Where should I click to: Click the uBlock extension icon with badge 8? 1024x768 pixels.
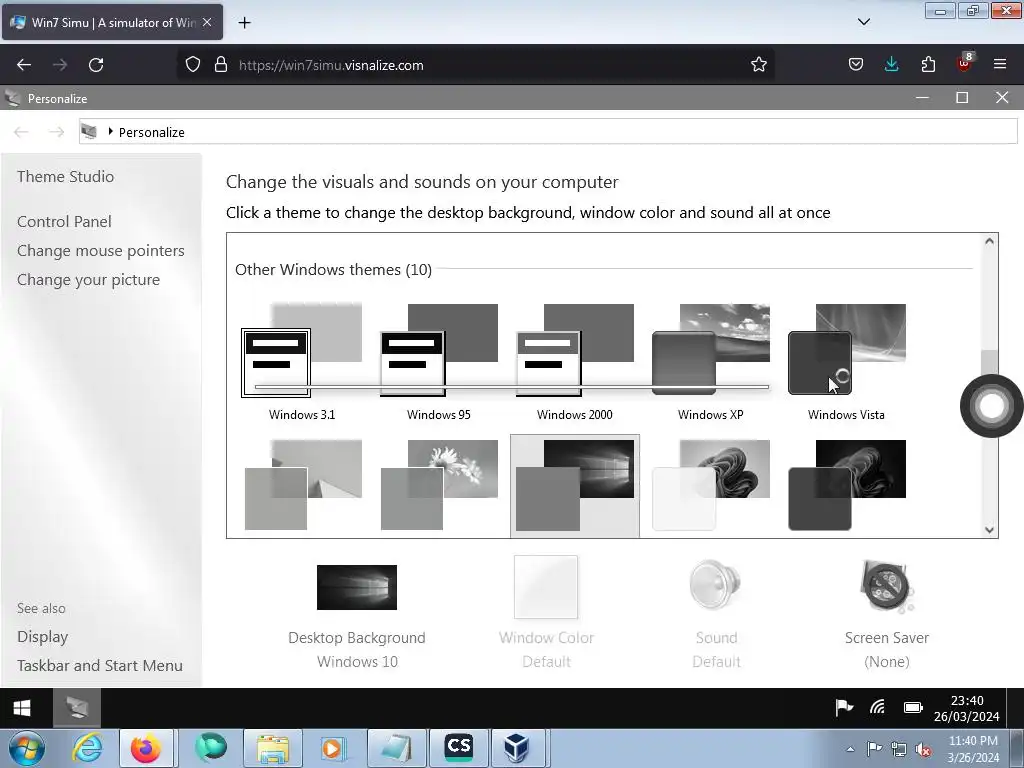(965, 63)
